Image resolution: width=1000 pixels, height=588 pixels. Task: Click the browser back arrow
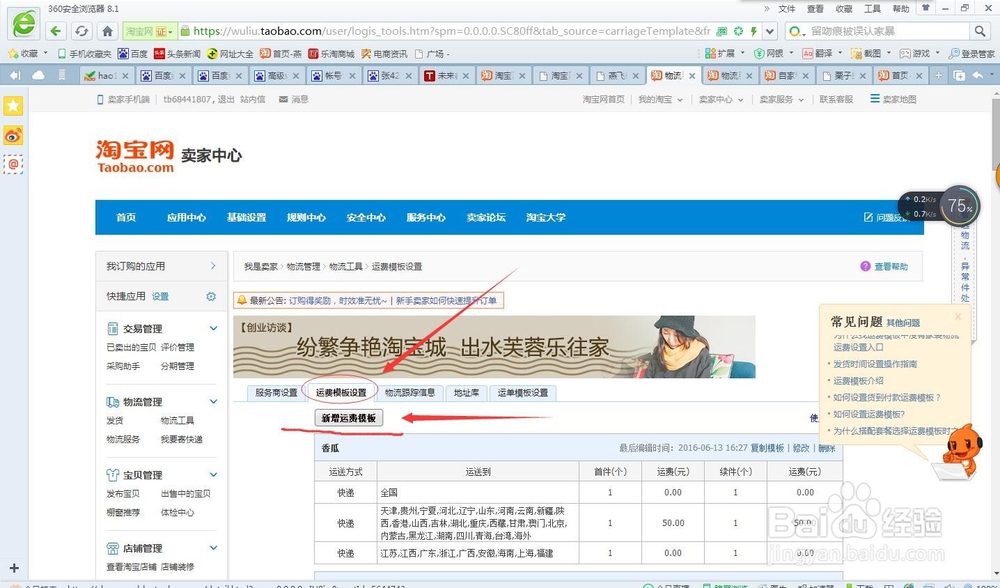pyautogui.click(x=55, y=30)
